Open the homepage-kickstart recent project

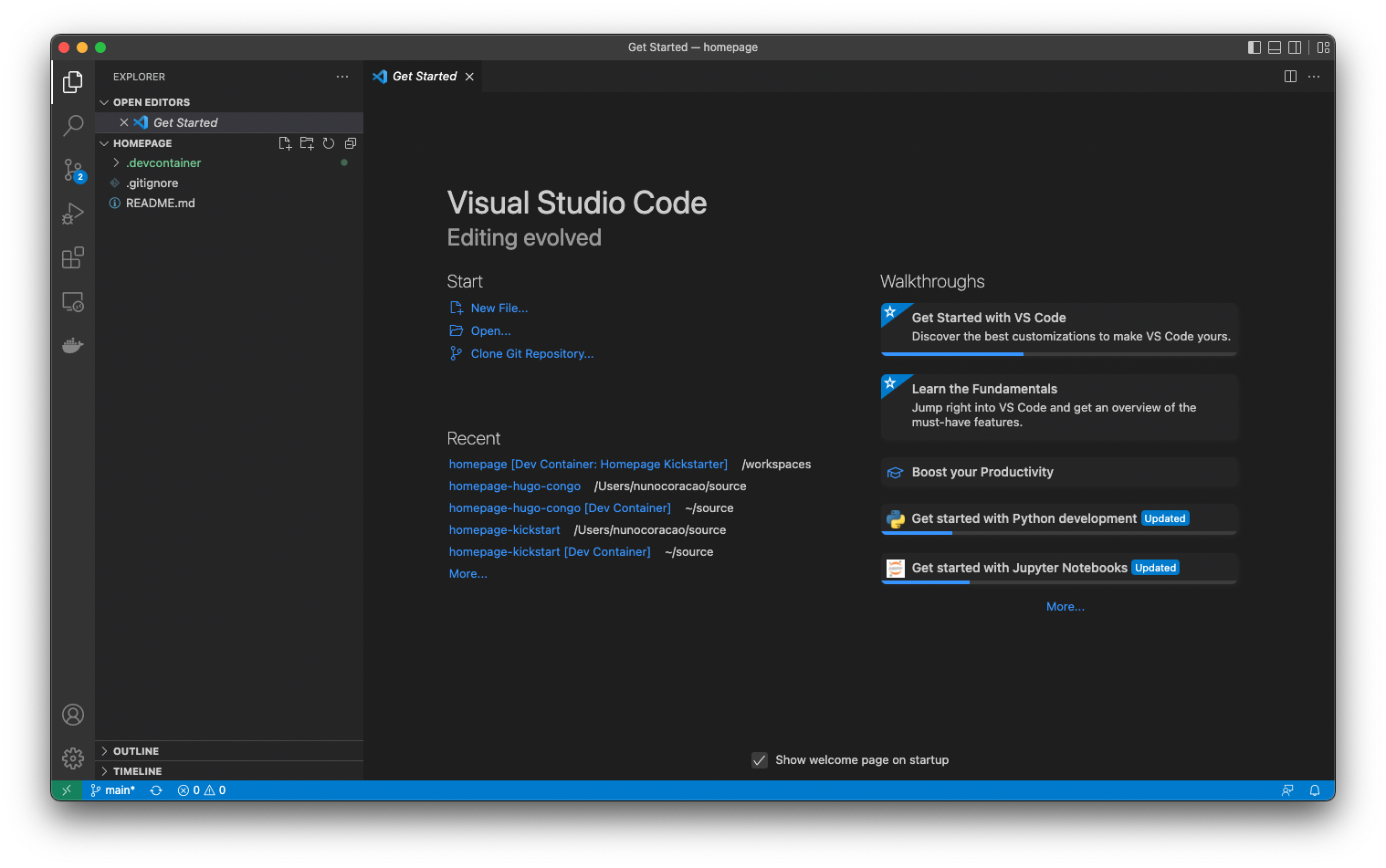(504, 530)
